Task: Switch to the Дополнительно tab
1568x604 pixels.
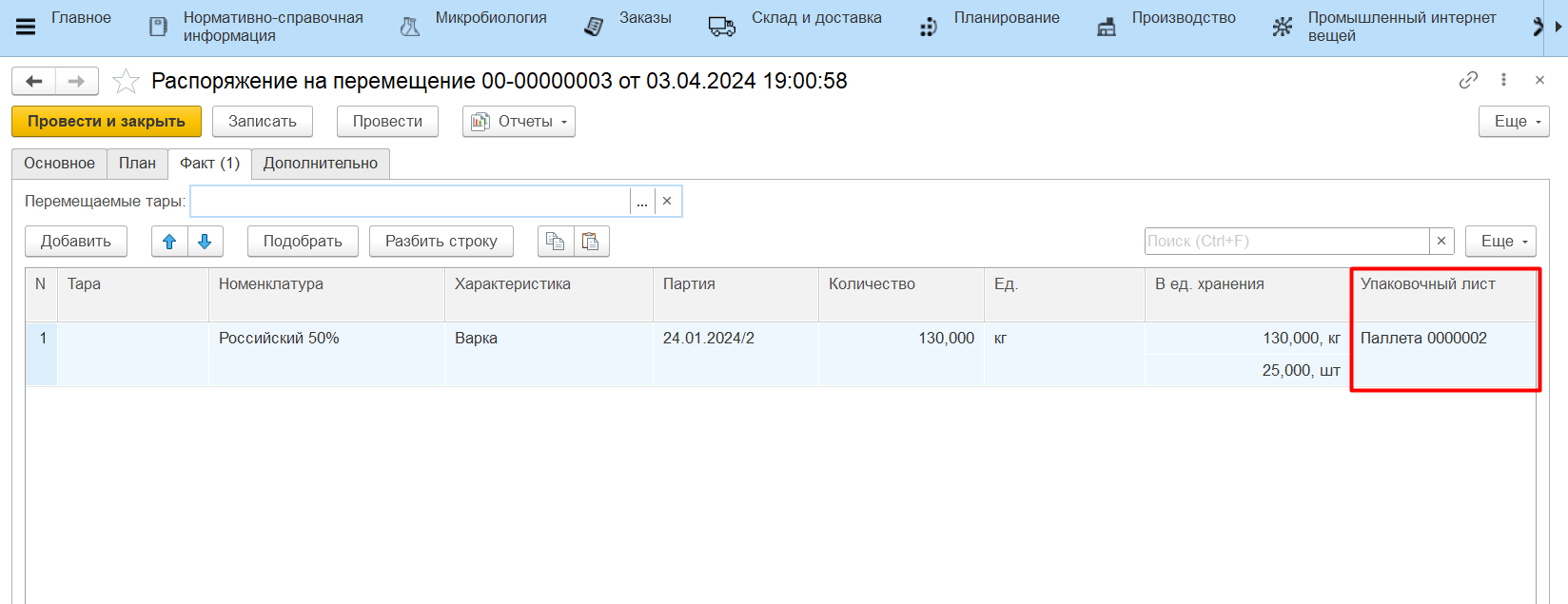Action: tap(320, 164)
